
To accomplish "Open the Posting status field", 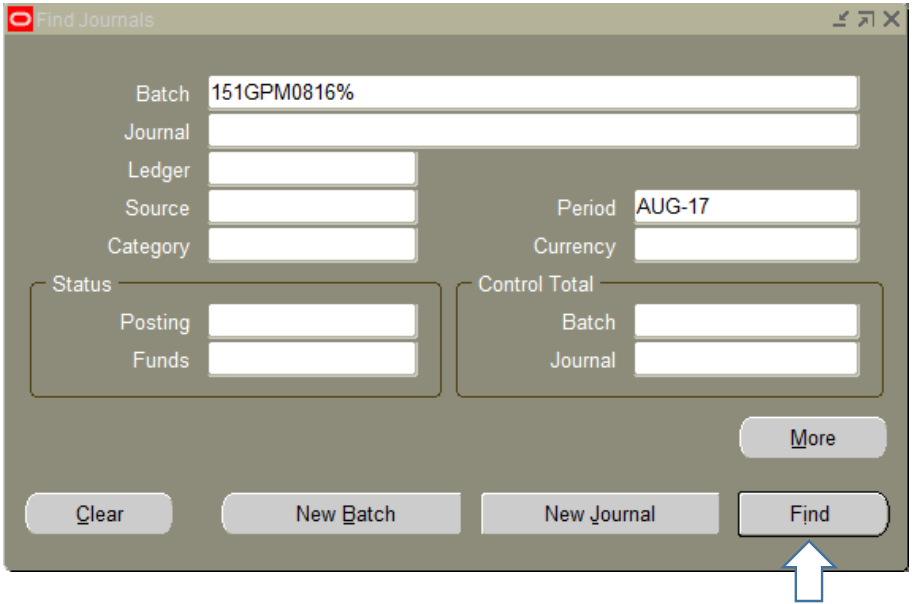I will point(312,322).
